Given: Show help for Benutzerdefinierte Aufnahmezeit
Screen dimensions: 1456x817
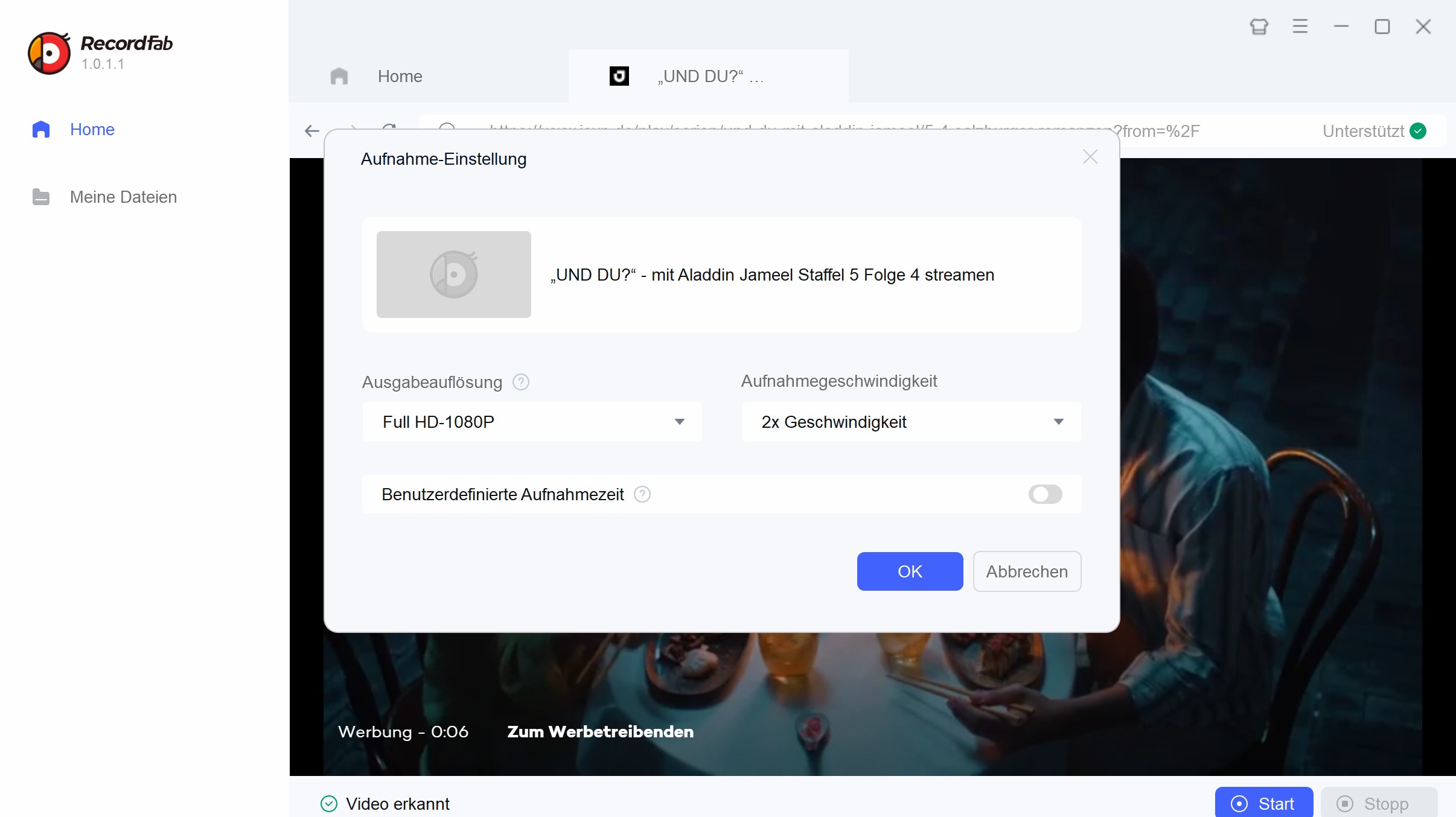Looking at the screenshot, I should (x=642, y=494).
